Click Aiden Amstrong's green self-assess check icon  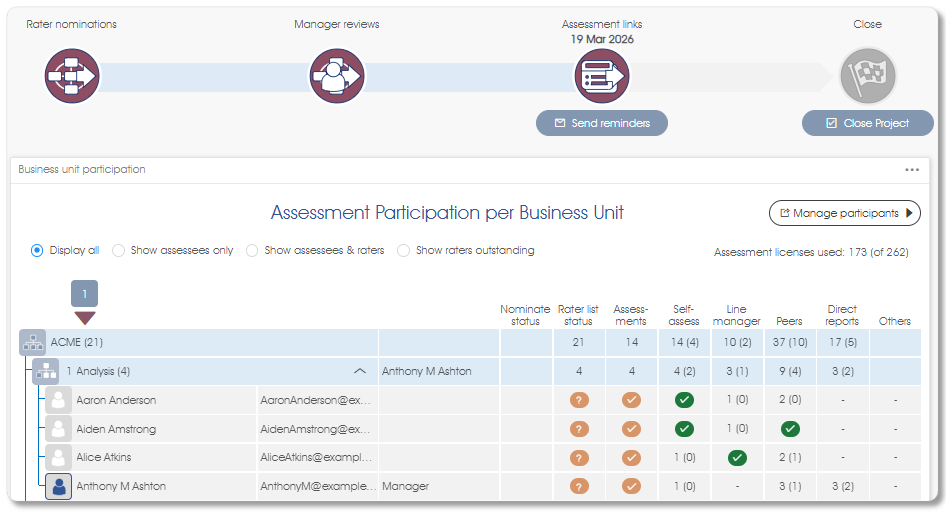click(x=684, y=429)
